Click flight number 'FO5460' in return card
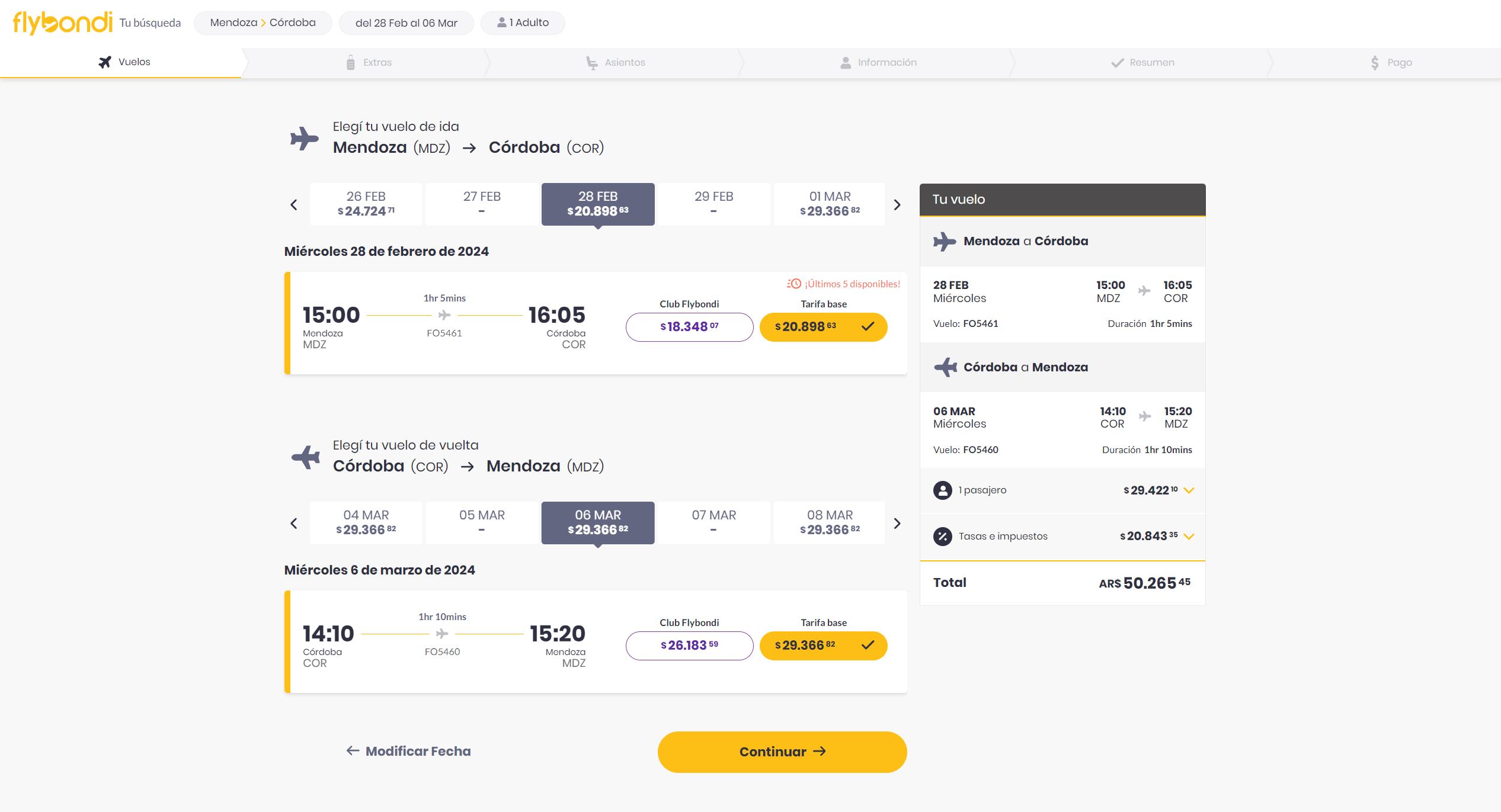Image resolution: width=1501 pixels, height=812 pixels. pos(442,652)
